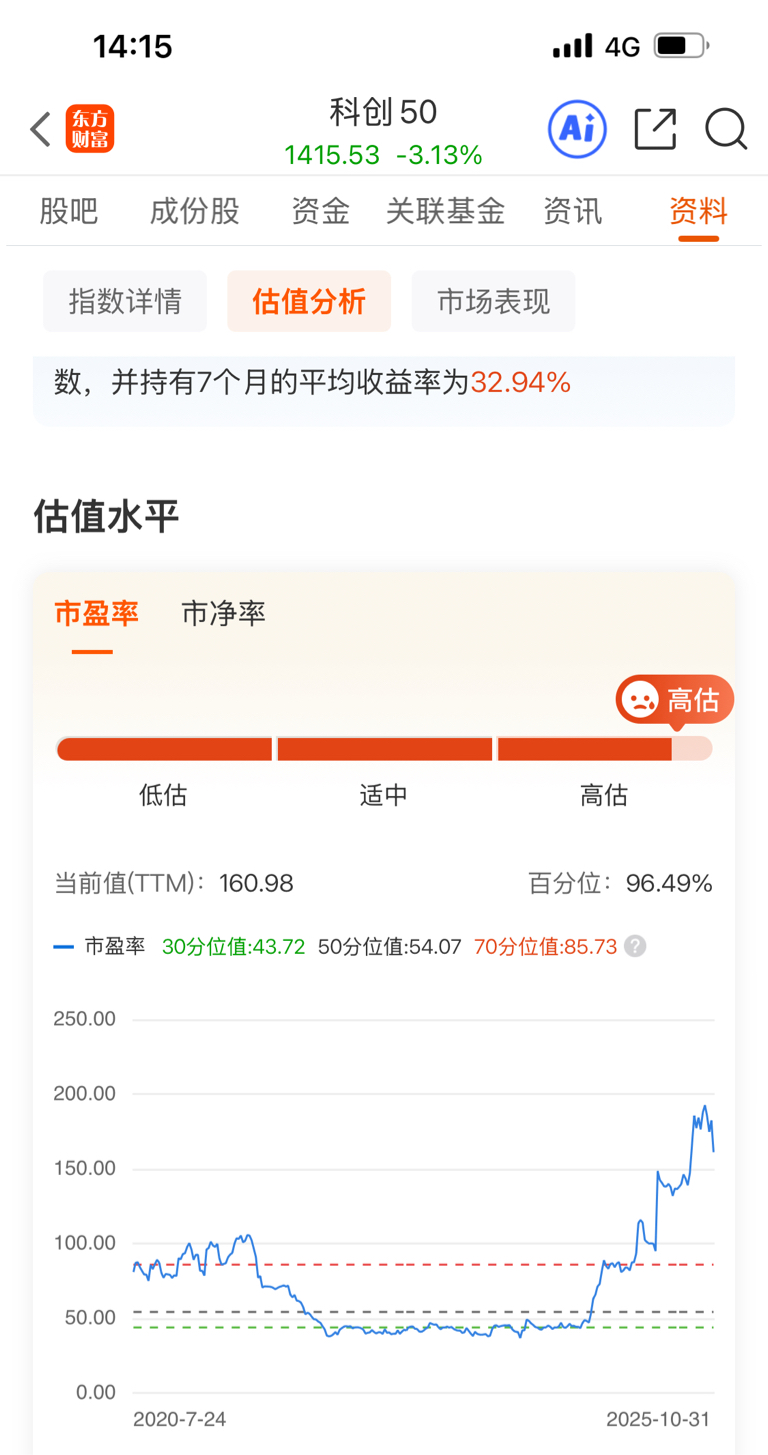Select the 市盈率 chart option
Image resolution: width=768 pixels, height=1455 pixels.
pyautogui.click(x=96, y=613)
